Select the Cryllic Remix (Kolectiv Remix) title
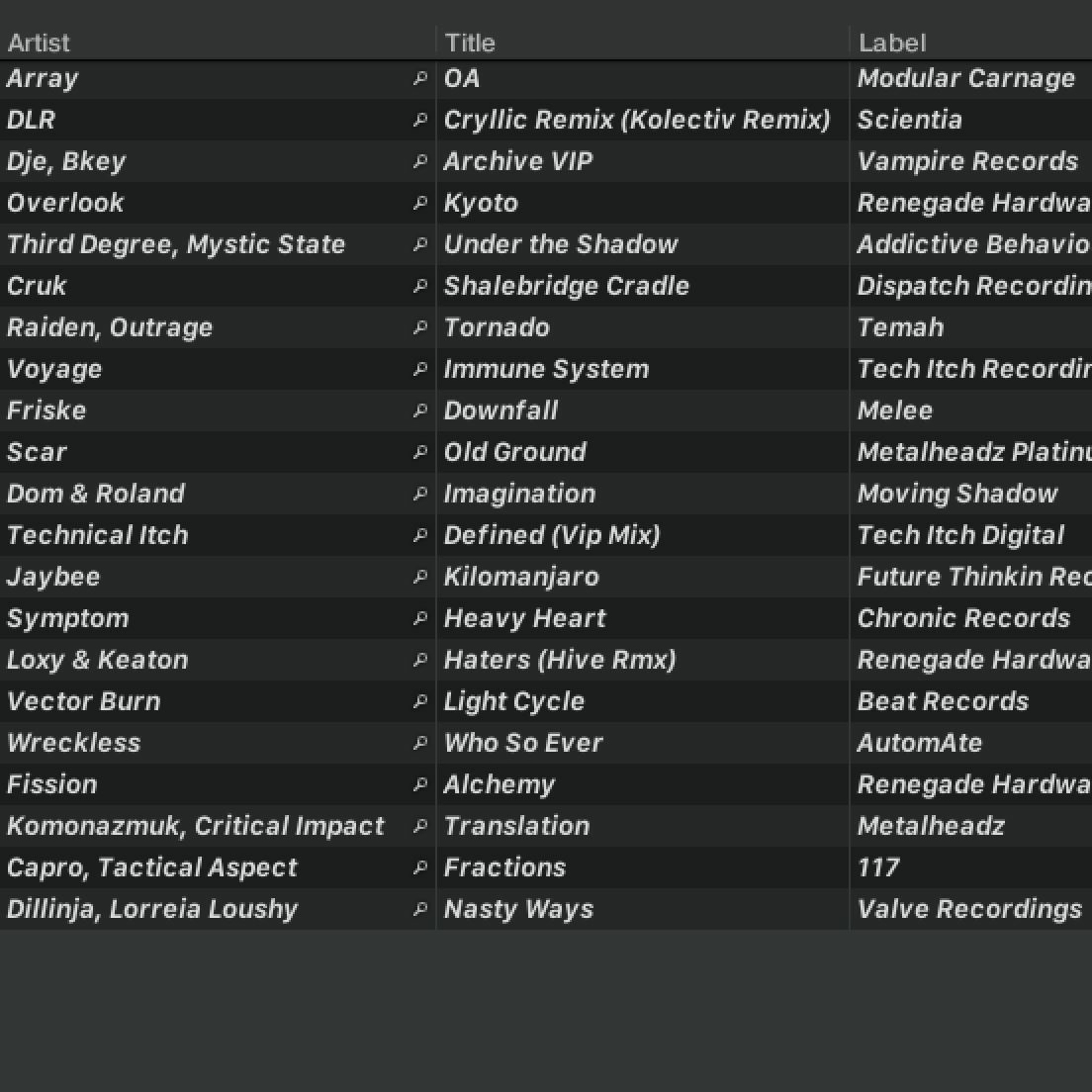The width and height of the screenshot is (1092, 1092). (636, 120)
